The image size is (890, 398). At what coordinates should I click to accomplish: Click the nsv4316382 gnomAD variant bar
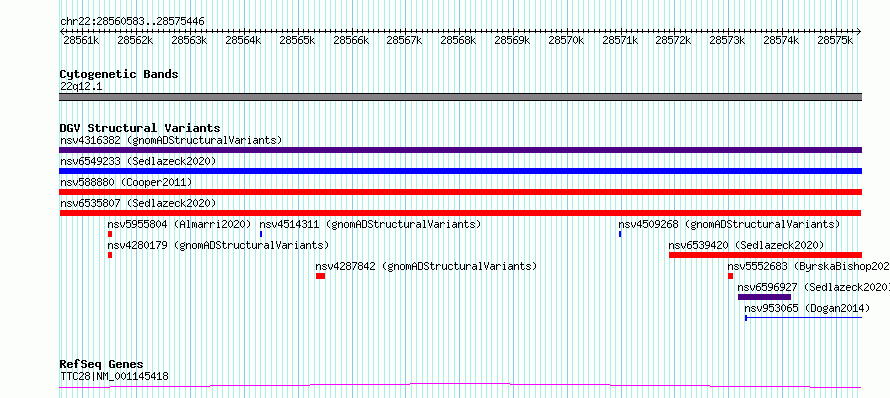pyautogui.click(x=460, y=150)
